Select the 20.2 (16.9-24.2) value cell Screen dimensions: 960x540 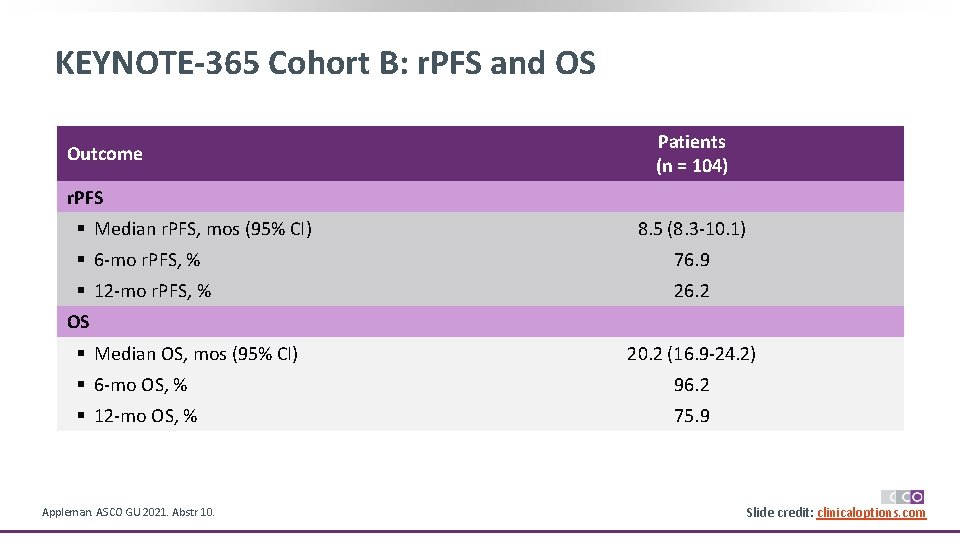pyautogui.click(x=691, y=353)
